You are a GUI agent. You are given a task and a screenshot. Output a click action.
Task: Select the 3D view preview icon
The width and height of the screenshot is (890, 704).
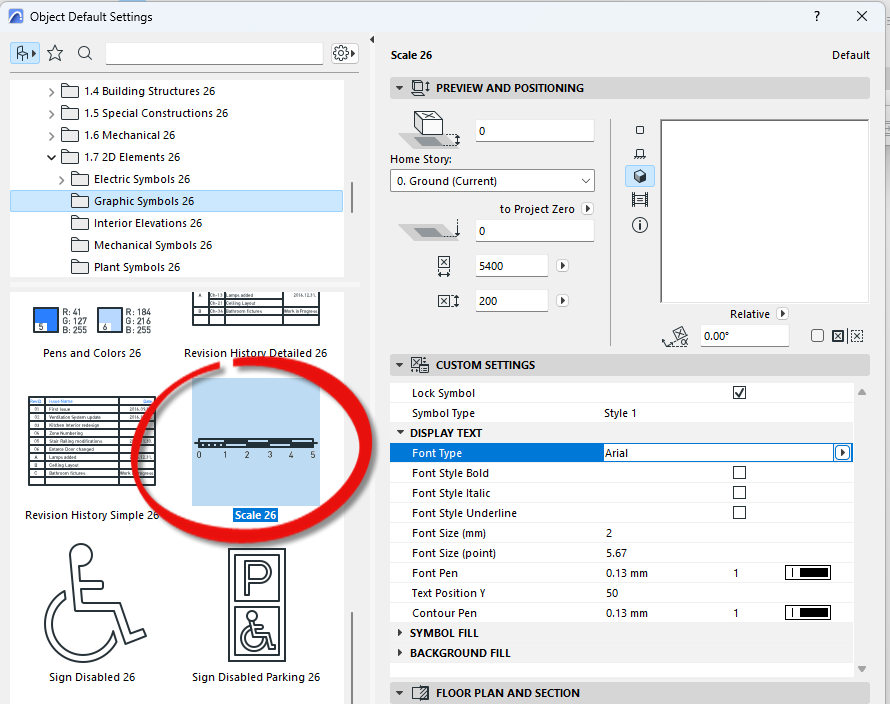[x=640, y=177]
